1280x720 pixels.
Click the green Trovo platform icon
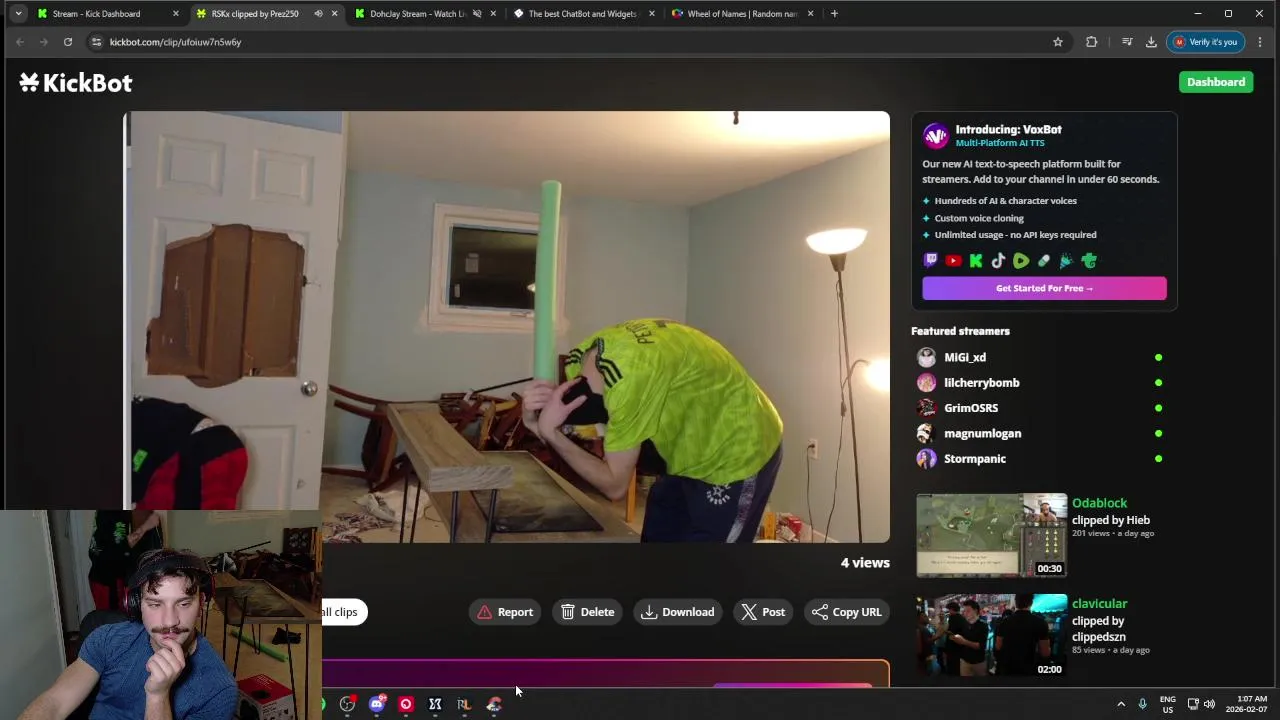1089,261
